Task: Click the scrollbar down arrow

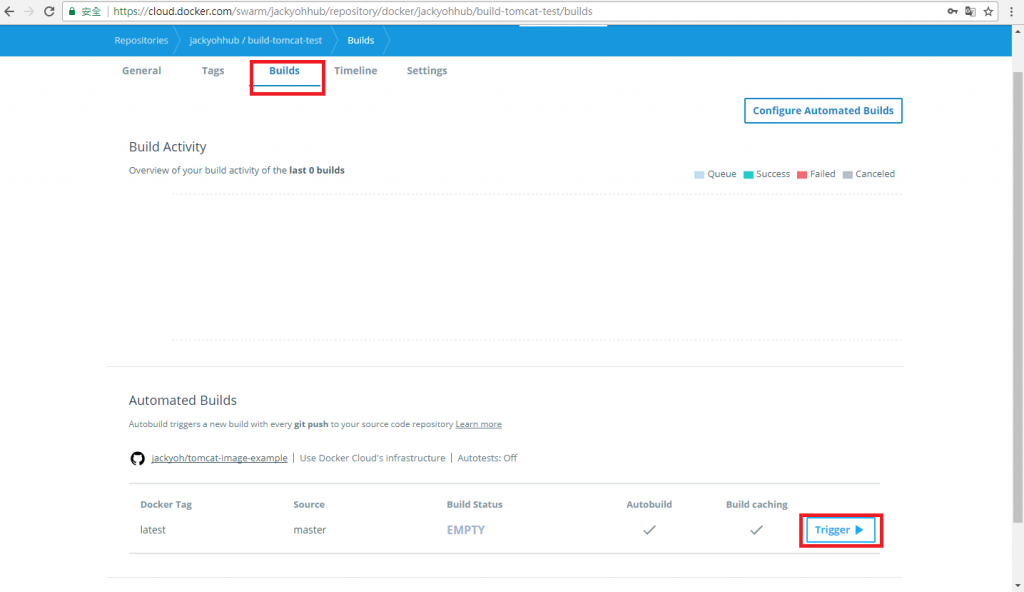Action: click(x=1017, y=585)
